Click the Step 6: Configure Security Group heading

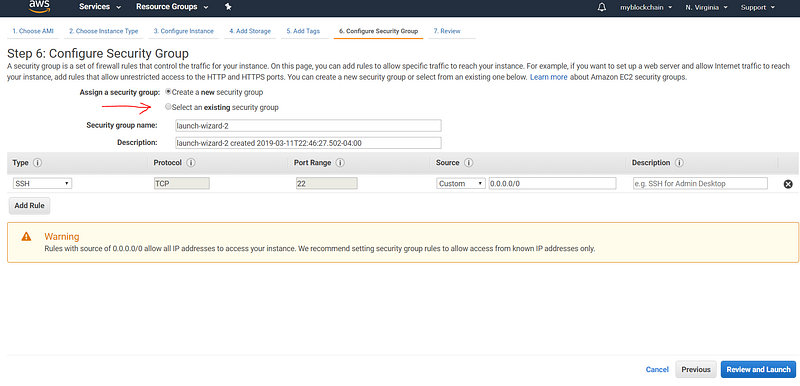pos(98,54)
